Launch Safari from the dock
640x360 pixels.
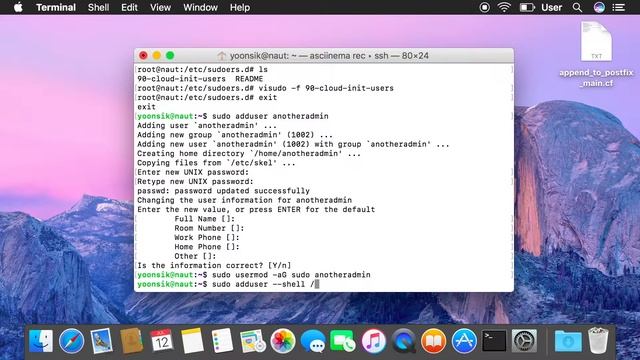pyautogui.click(x=71, y=340)
